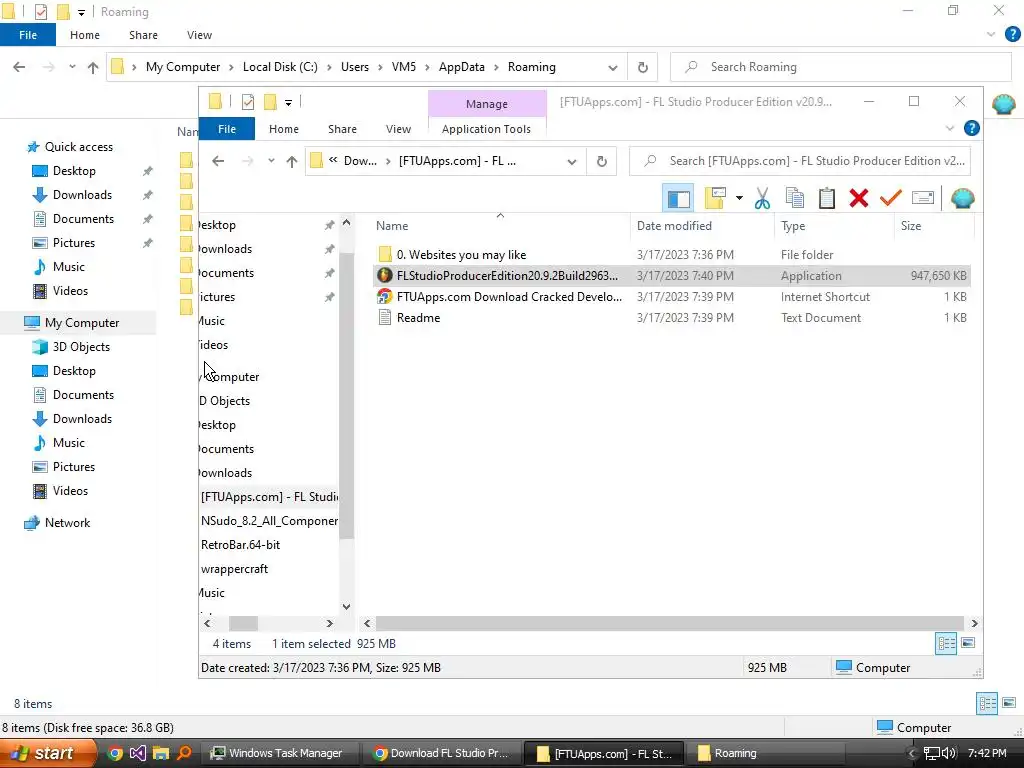Refresh the FTUApps folder view
Image resolution: width=1024 pixels, height=768 pixels.
[601, 161]
